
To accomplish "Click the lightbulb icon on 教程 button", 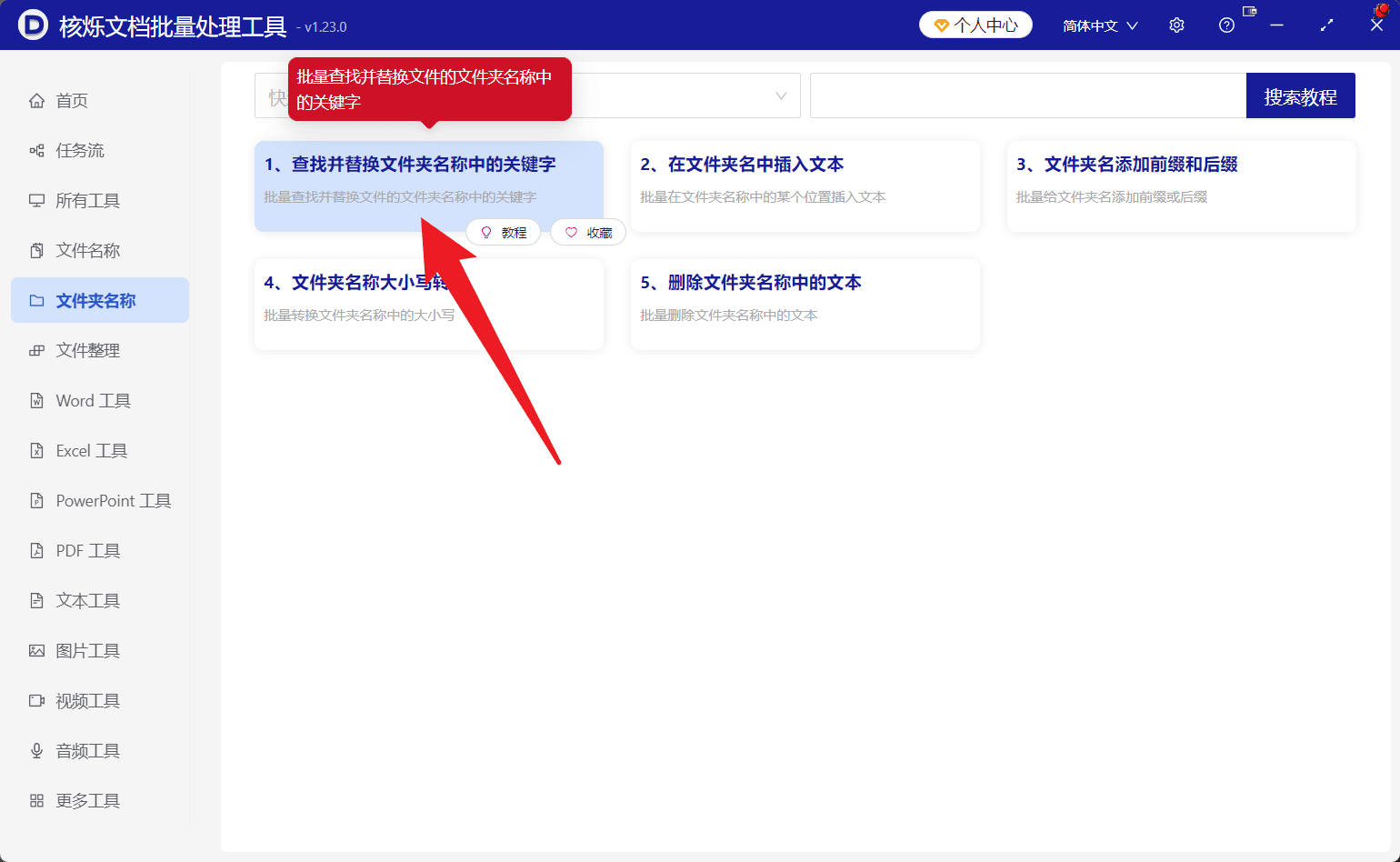I will (486, 233).
